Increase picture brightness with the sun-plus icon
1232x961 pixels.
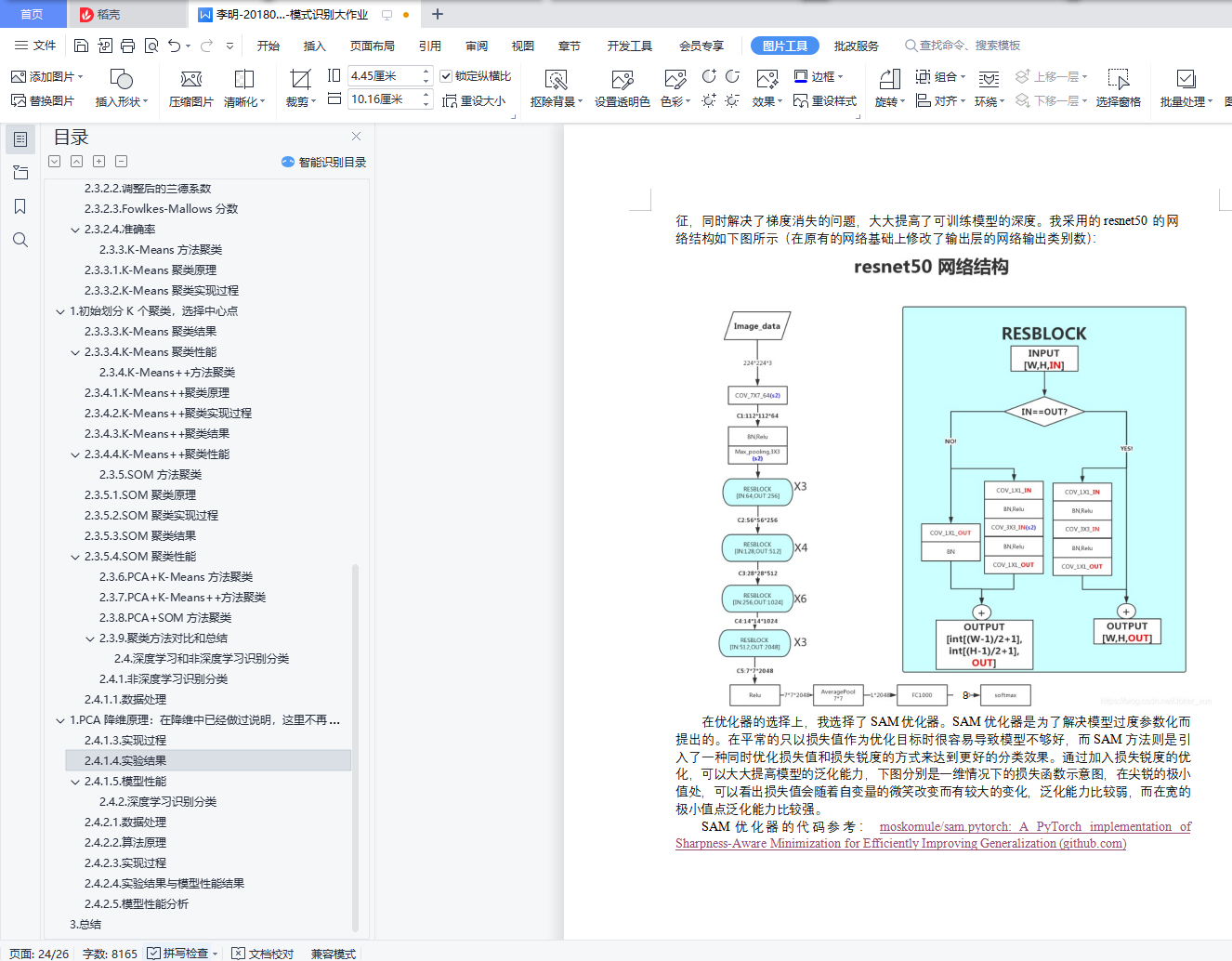pos(709,100)
